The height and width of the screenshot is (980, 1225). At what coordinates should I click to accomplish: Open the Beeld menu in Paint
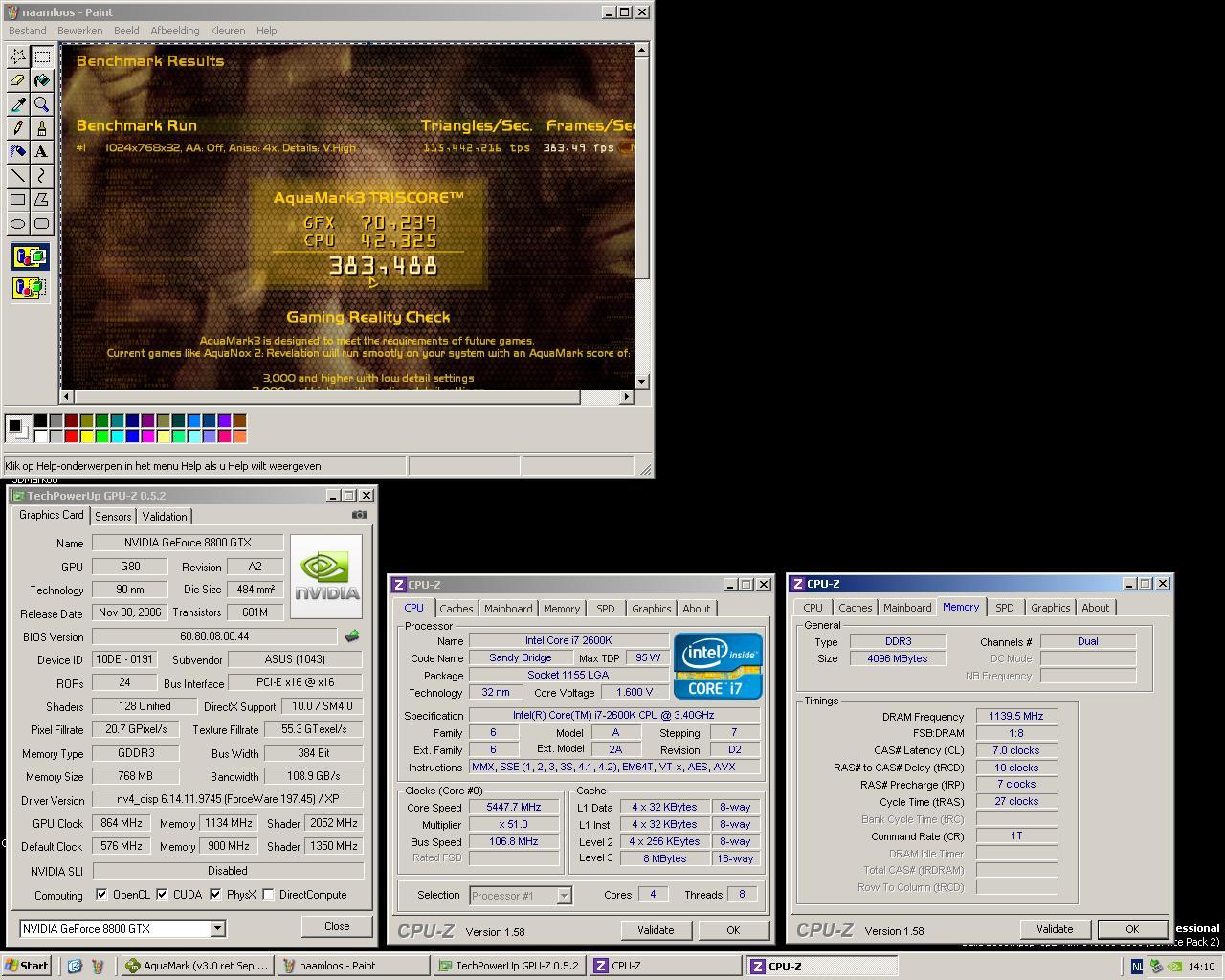[x=126, y=31]
